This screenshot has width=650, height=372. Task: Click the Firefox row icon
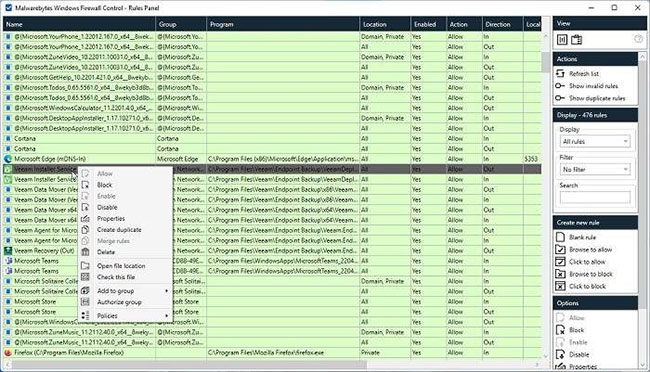pyautogui.click(x=8, y=353)
